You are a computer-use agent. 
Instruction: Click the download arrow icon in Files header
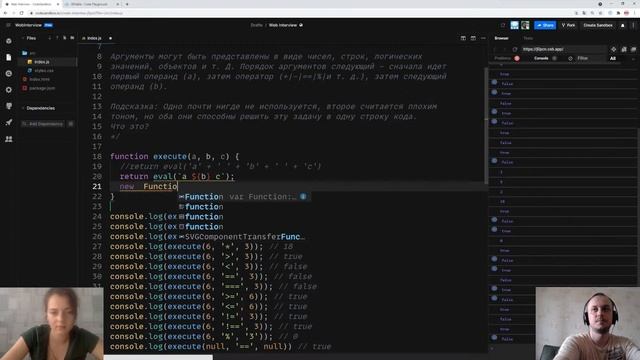click(50, 38)
